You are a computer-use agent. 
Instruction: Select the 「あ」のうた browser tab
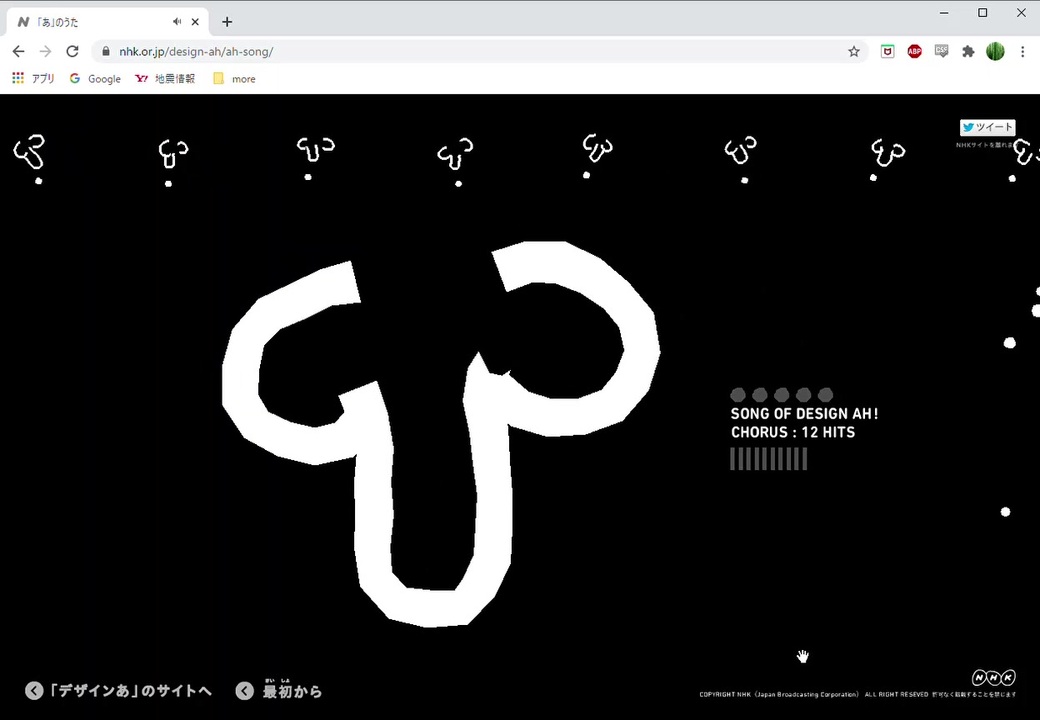pos(108,22)
